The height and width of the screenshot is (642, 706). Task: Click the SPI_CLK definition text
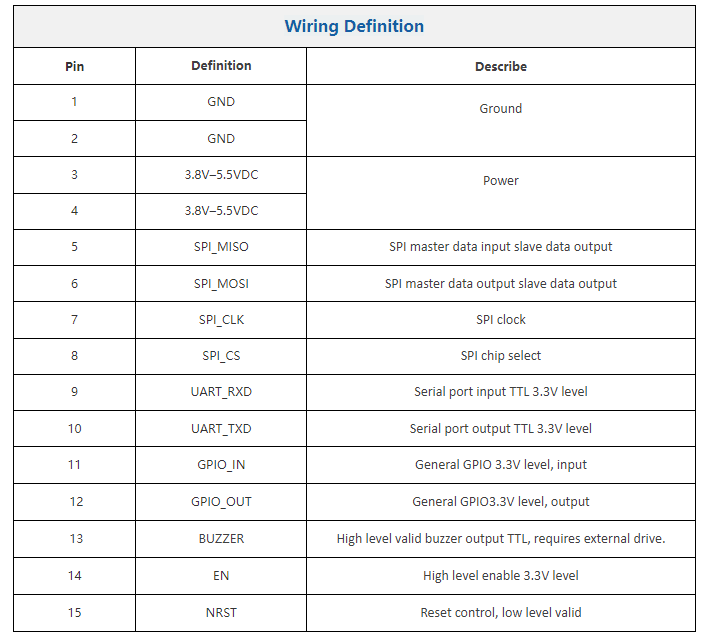click(221, 320)
